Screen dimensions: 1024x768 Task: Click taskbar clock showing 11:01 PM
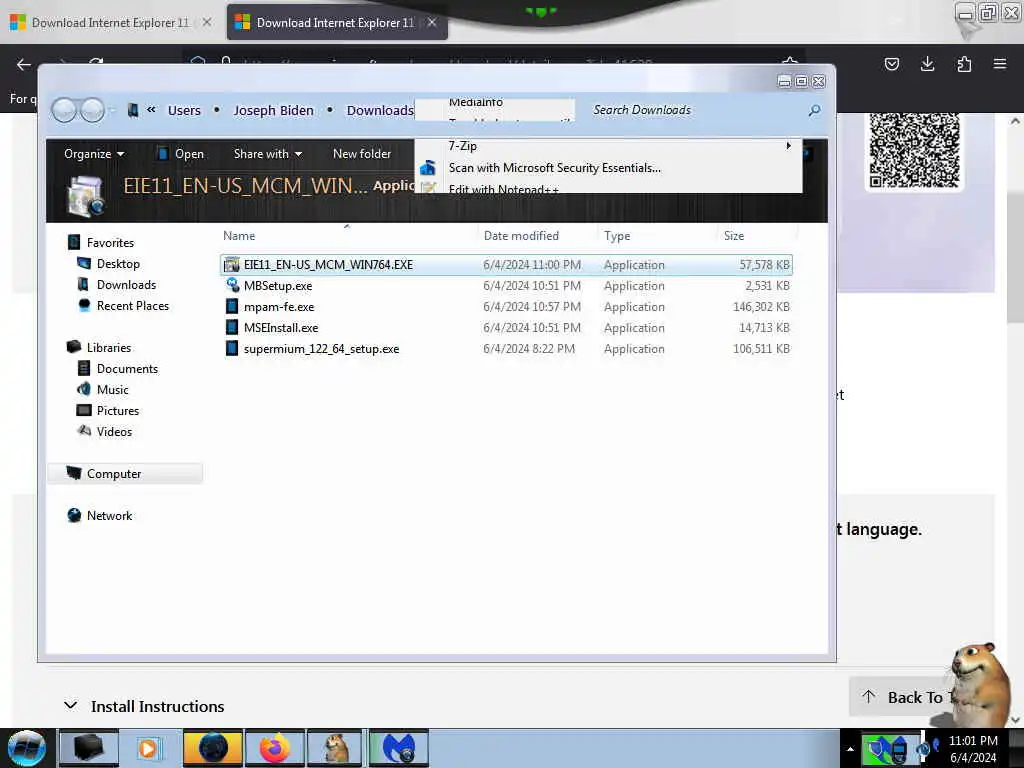[x=973, y=748]
